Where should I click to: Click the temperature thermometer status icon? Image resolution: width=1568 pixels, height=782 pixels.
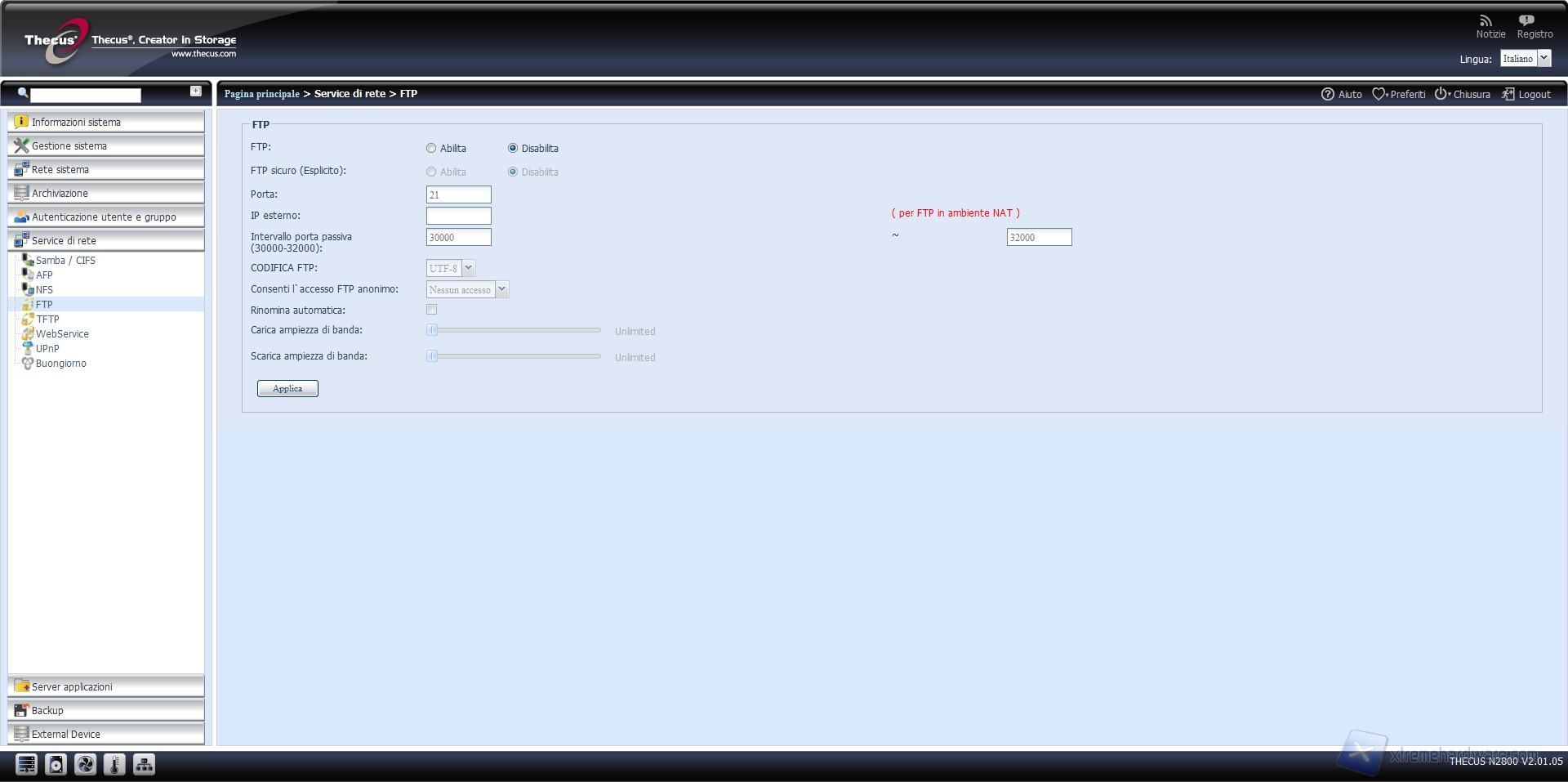[114, 764]
